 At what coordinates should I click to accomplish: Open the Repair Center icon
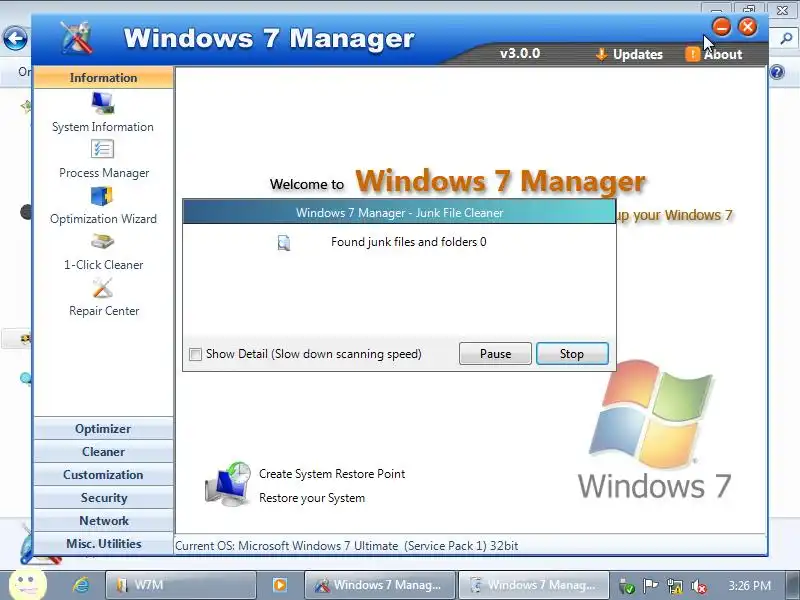point(103,288)
